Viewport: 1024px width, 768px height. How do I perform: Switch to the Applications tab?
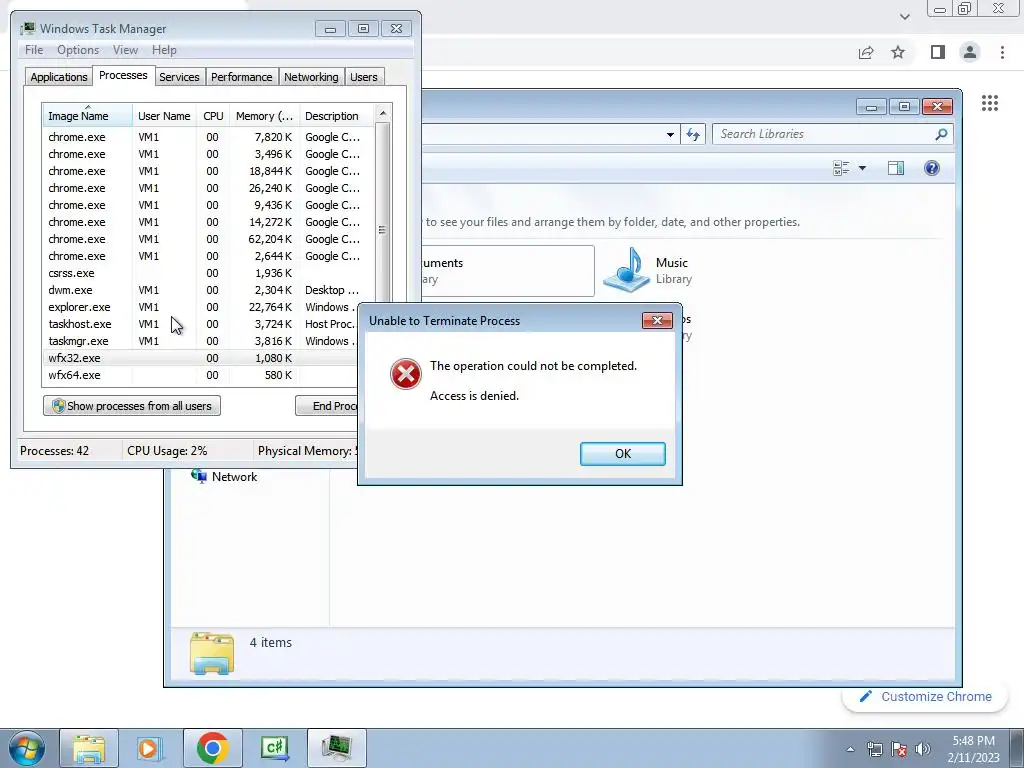point(59,77)
